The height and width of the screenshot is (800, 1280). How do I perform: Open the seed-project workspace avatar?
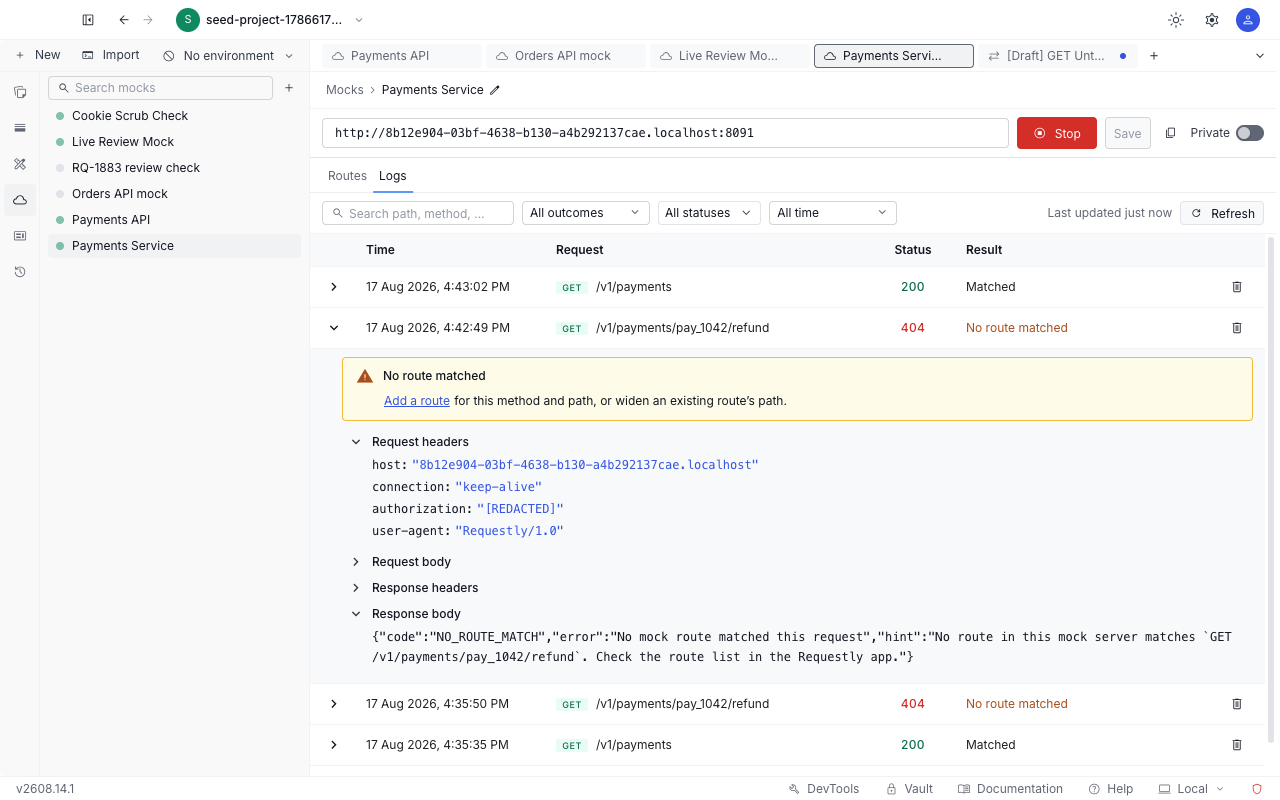pyautogui.click(x=188, y=20)
